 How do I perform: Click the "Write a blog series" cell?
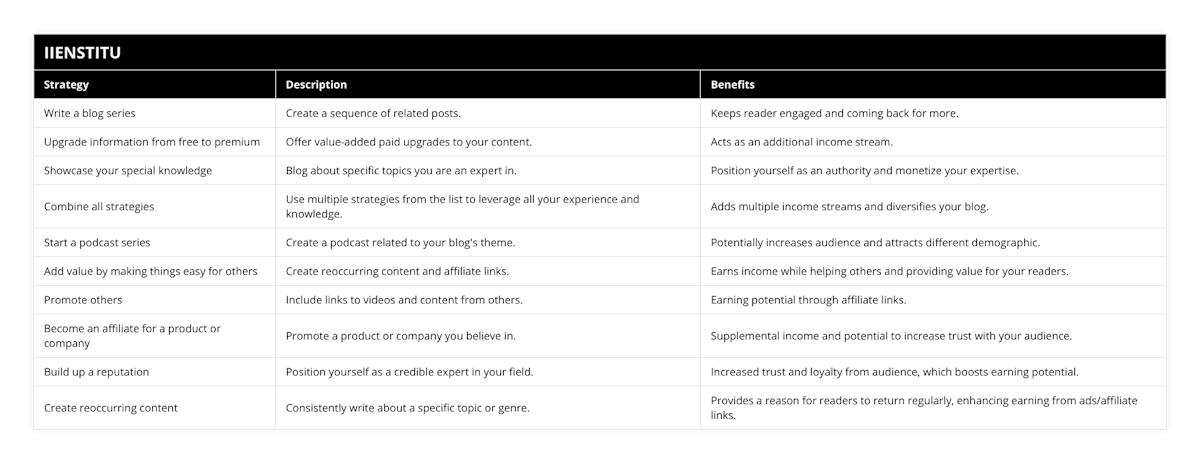pyautogui.click(x=90, y=113)
